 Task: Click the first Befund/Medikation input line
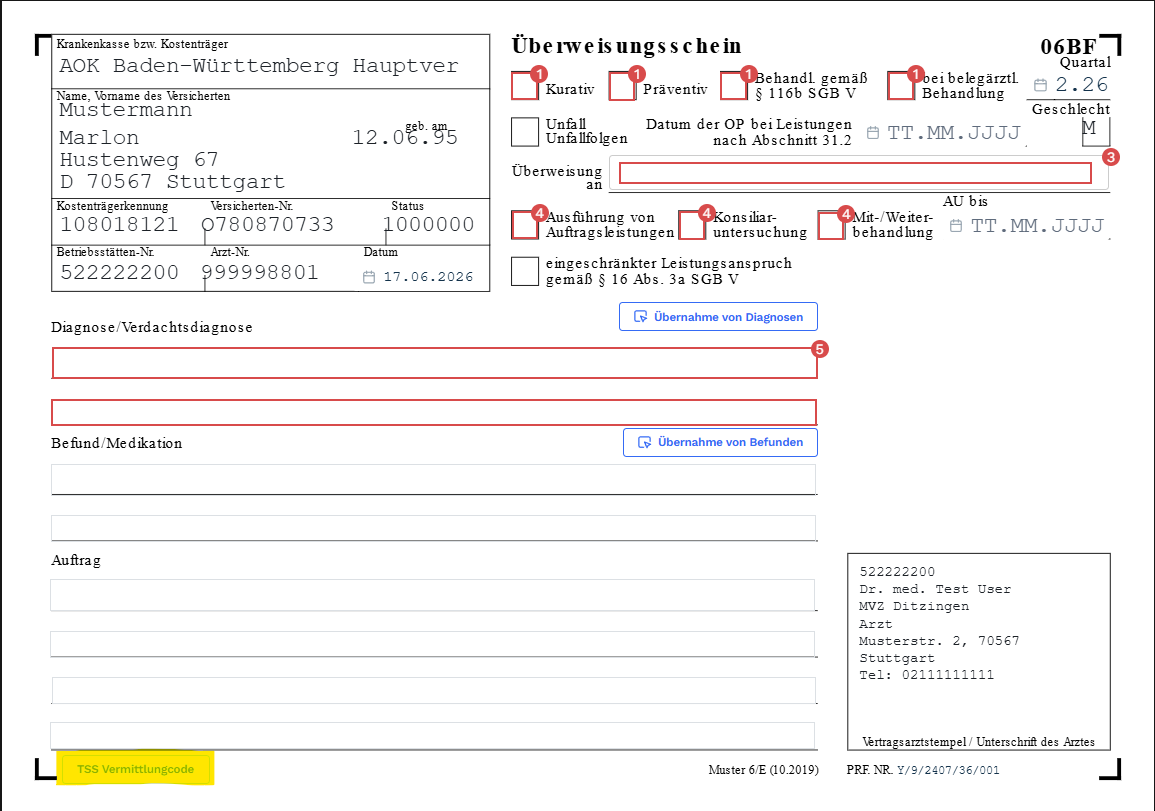(x=434, y=480)
